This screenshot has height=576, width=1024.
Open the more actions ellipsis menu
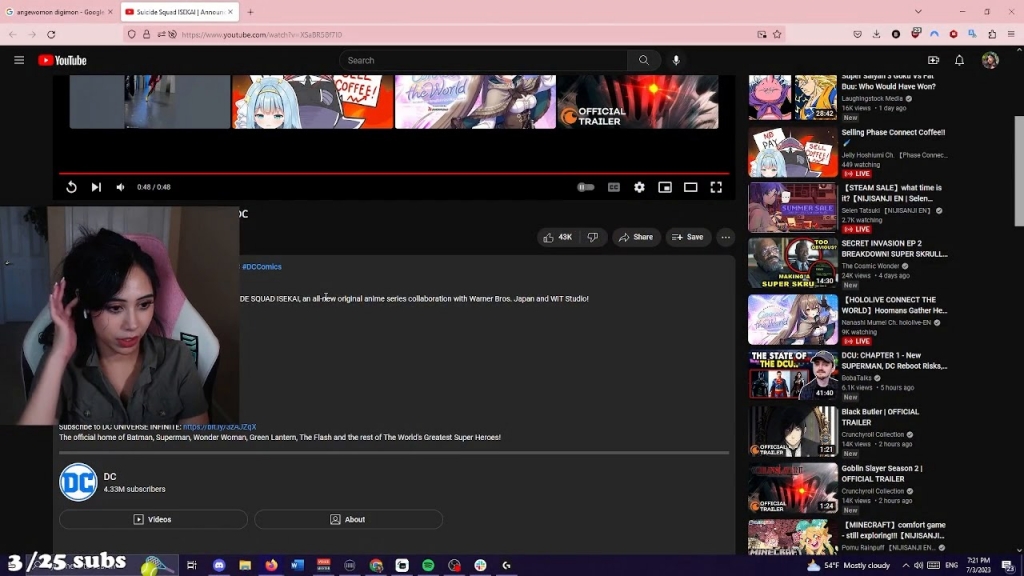tap(726, 237)
